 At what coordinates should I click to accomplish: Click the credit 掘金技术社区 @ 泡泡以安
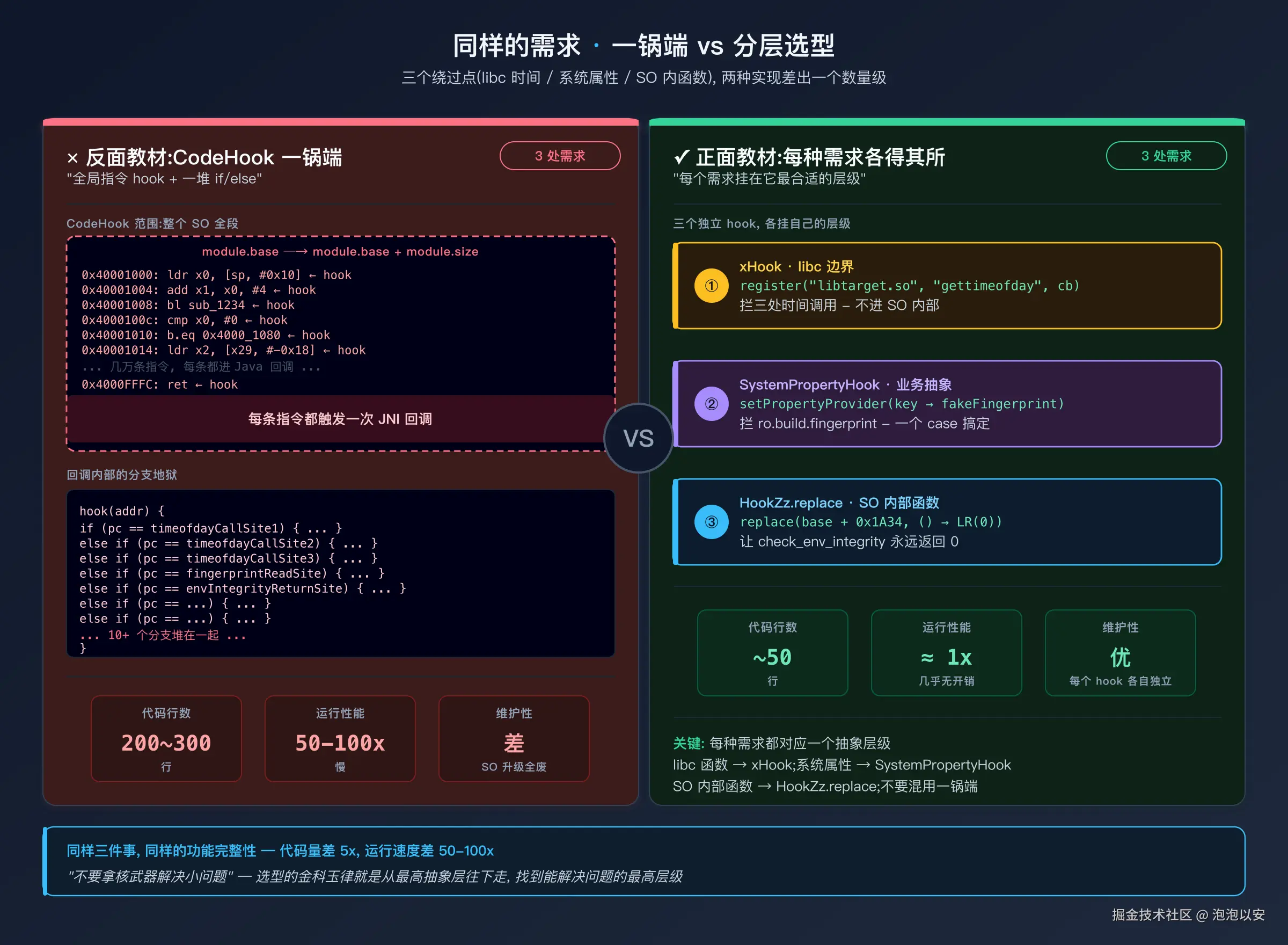[1188, 915]
